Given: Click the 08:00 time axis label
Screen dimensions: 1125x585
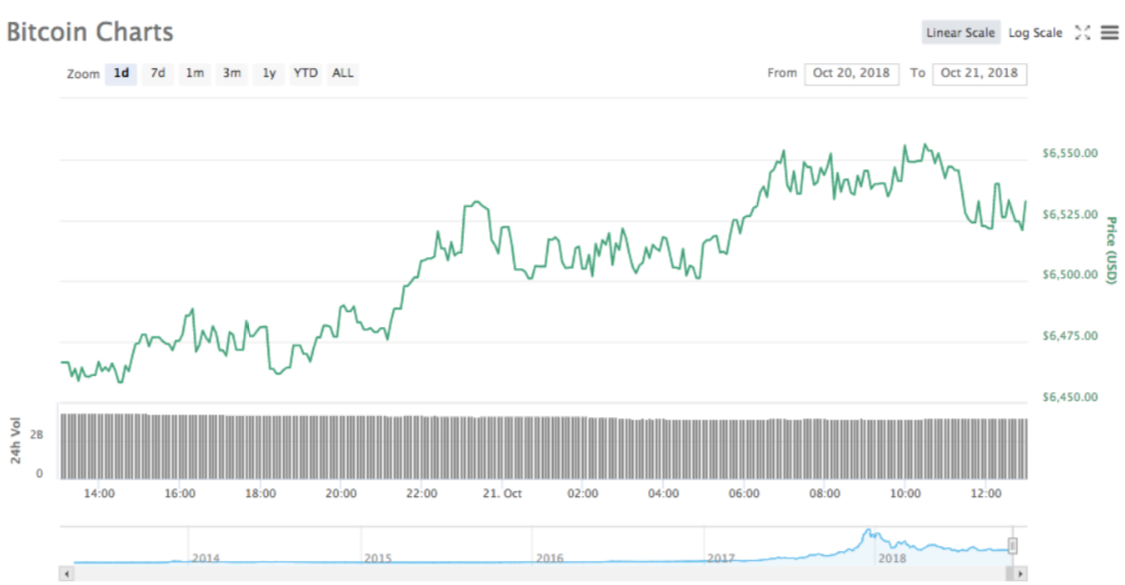Looking at the screenshot, I should (x=824, y=493).
